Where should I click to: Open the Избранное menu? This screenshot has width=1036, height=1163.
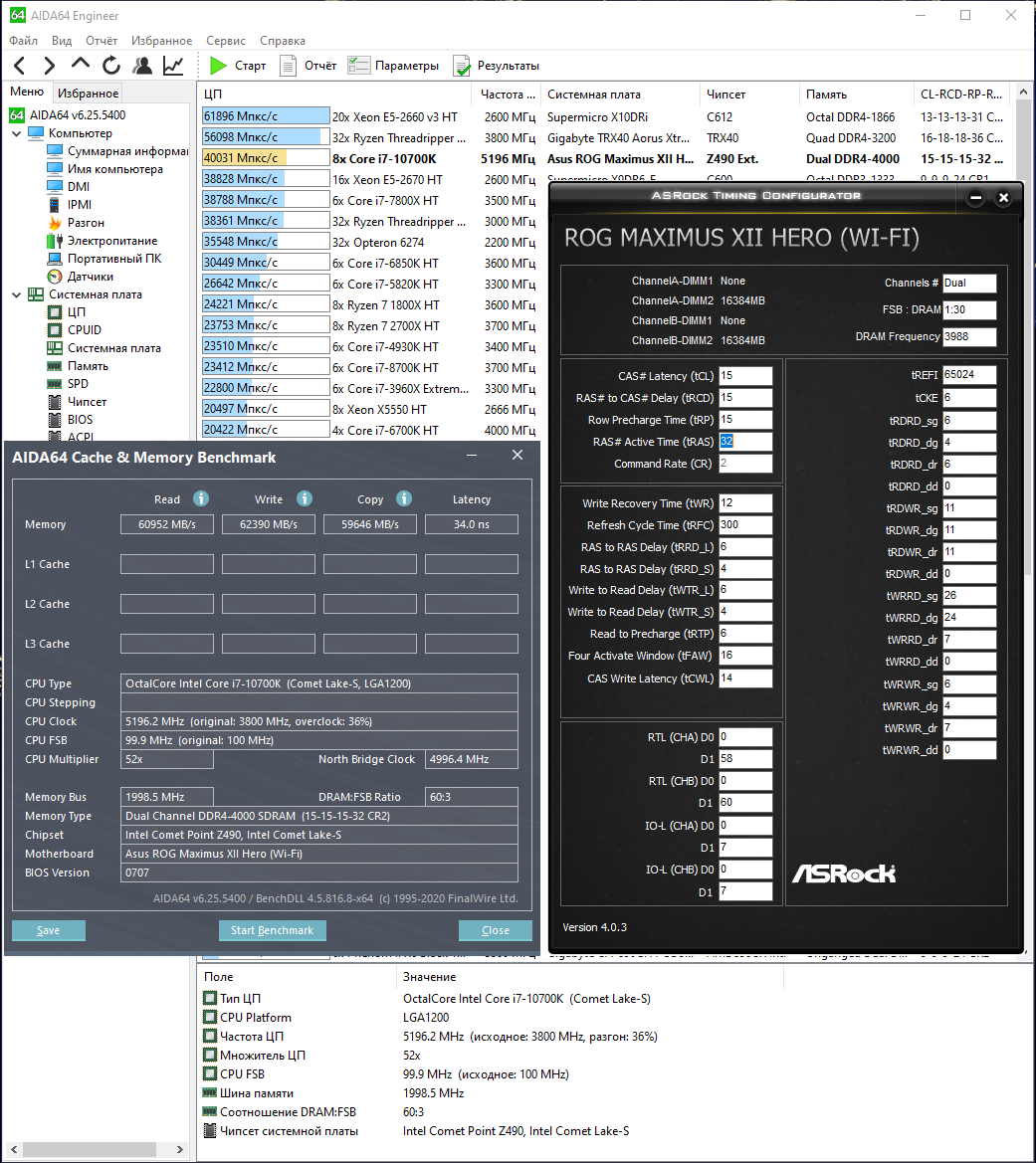(162, 41)
